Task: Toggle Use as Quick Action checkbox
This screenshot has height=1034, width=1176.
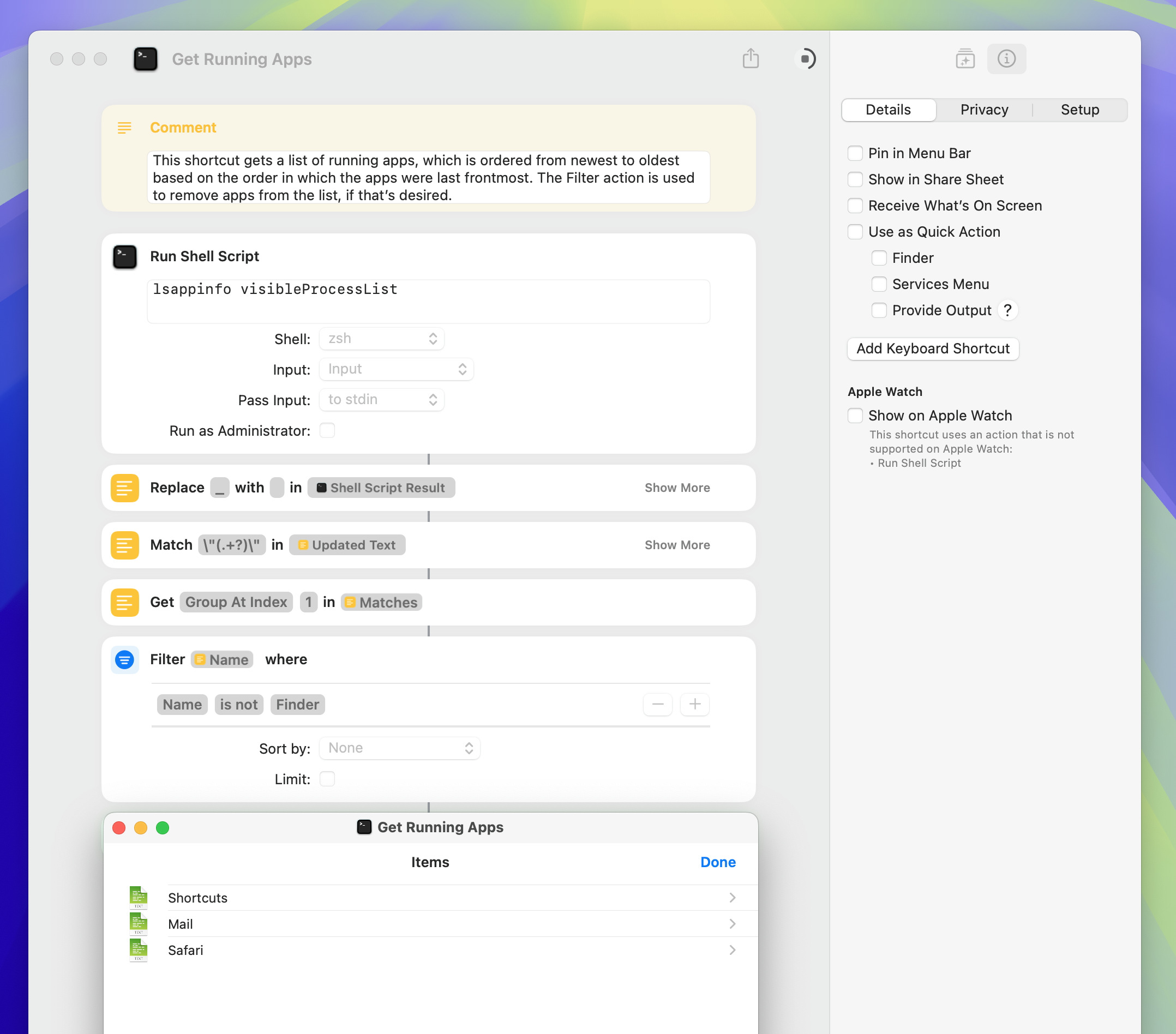Action: (x=855, y=232)
